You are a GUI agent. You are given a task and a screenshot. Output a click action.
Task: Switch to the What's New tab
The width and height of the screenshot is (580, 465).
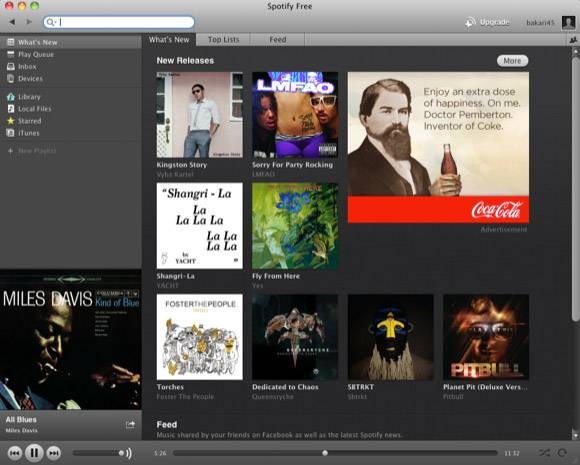(169, 40)
